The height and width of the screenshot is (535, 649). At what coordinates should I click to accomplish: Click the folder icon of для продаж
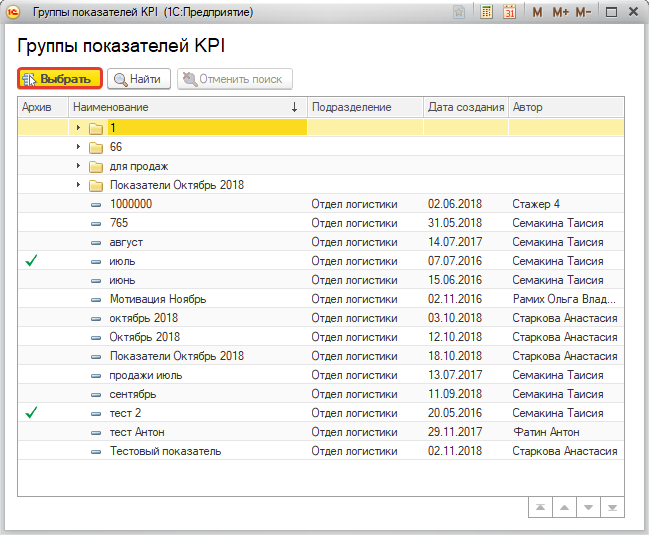[96, 166]
